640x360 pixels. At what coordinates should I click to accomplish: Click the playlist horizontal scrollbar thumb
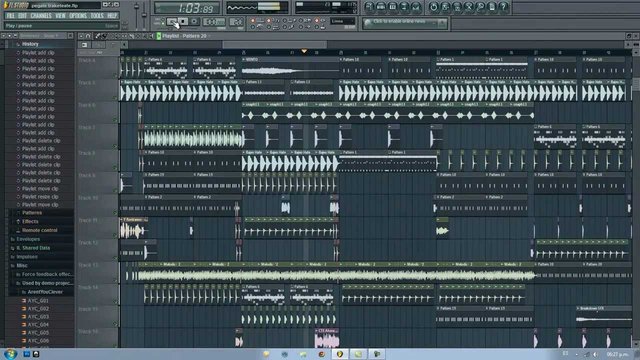[x=274, y=44]
